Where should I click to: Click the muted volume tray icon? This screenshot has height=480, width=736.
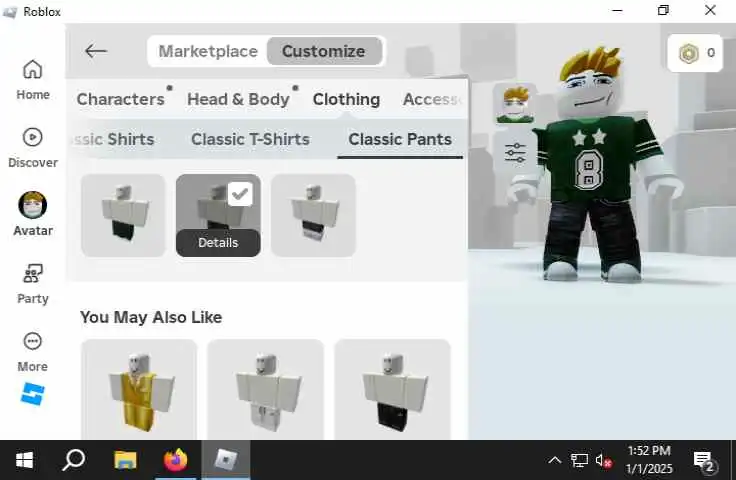pos(603,461)
